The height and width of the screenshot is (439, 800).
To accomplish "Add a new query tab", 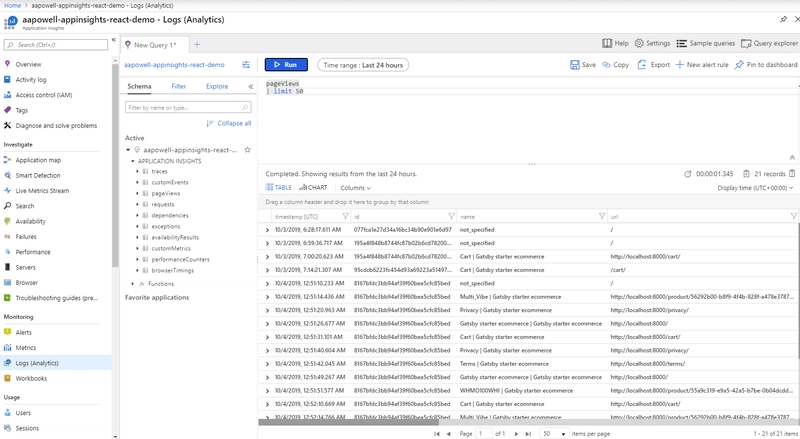I will [x=197, y=44].
